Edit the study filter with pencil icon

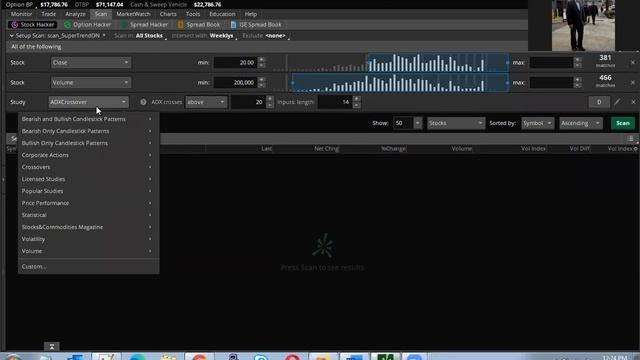click(617, 102)
